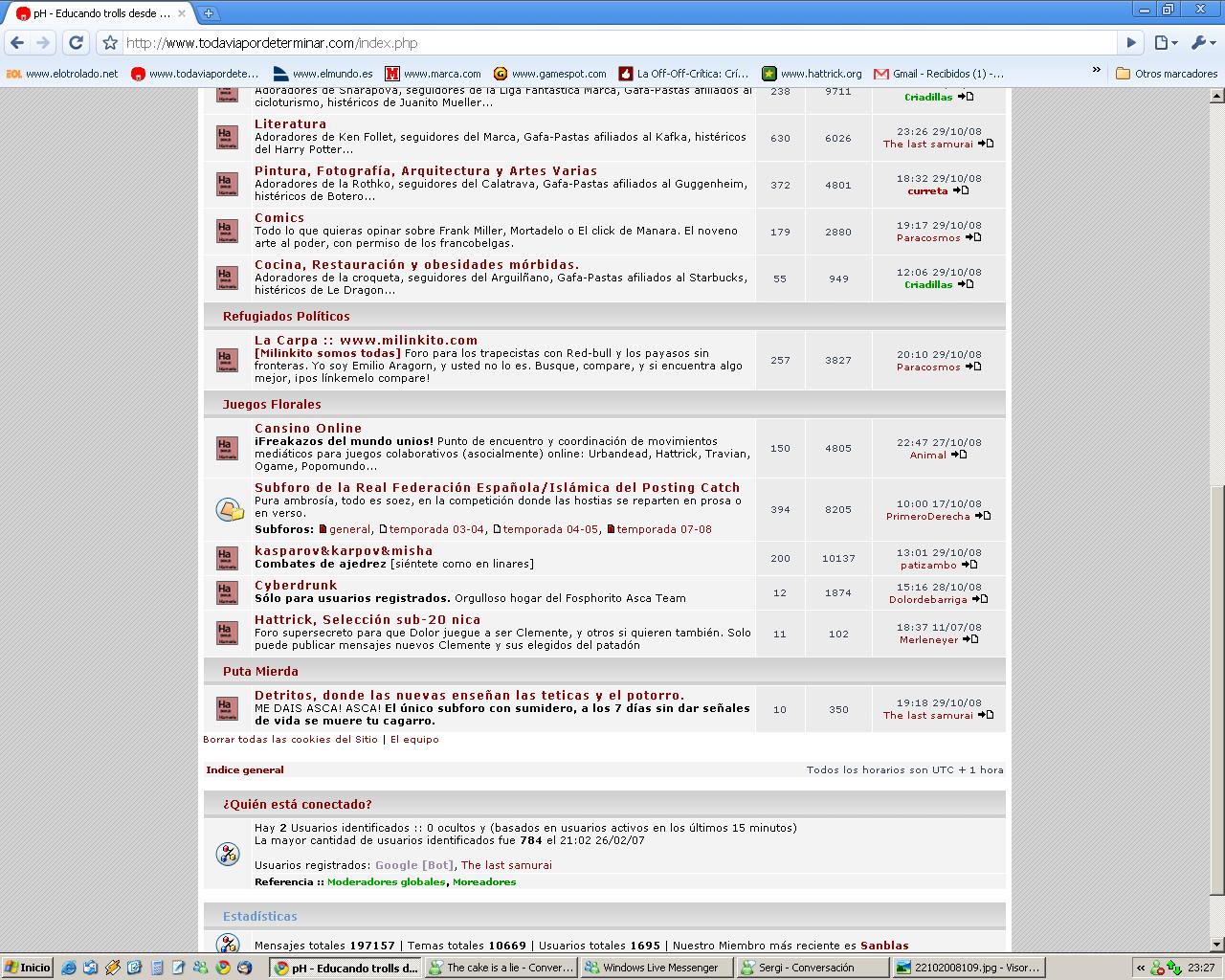Click the Go arrow in address bar
1225x980 pixels.
tap(1131, 42)
